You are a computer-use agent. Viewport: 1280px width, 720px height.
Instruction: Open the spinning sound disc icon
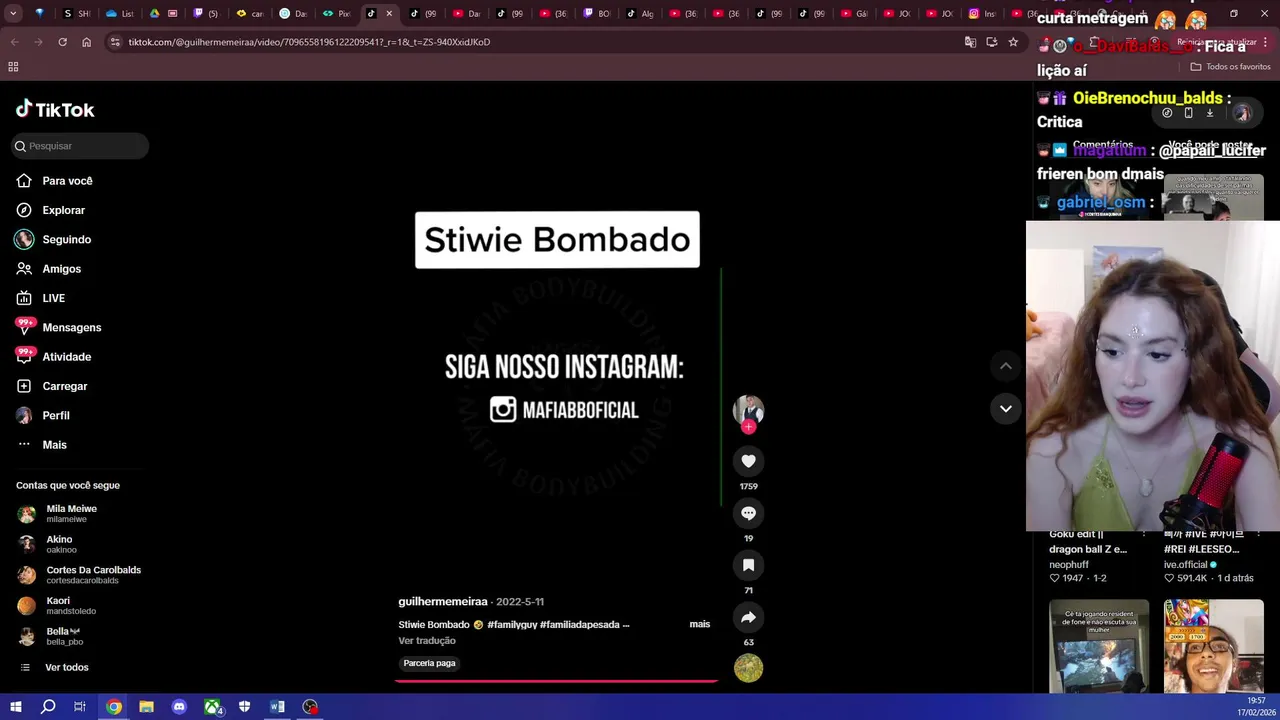[748, 668]
